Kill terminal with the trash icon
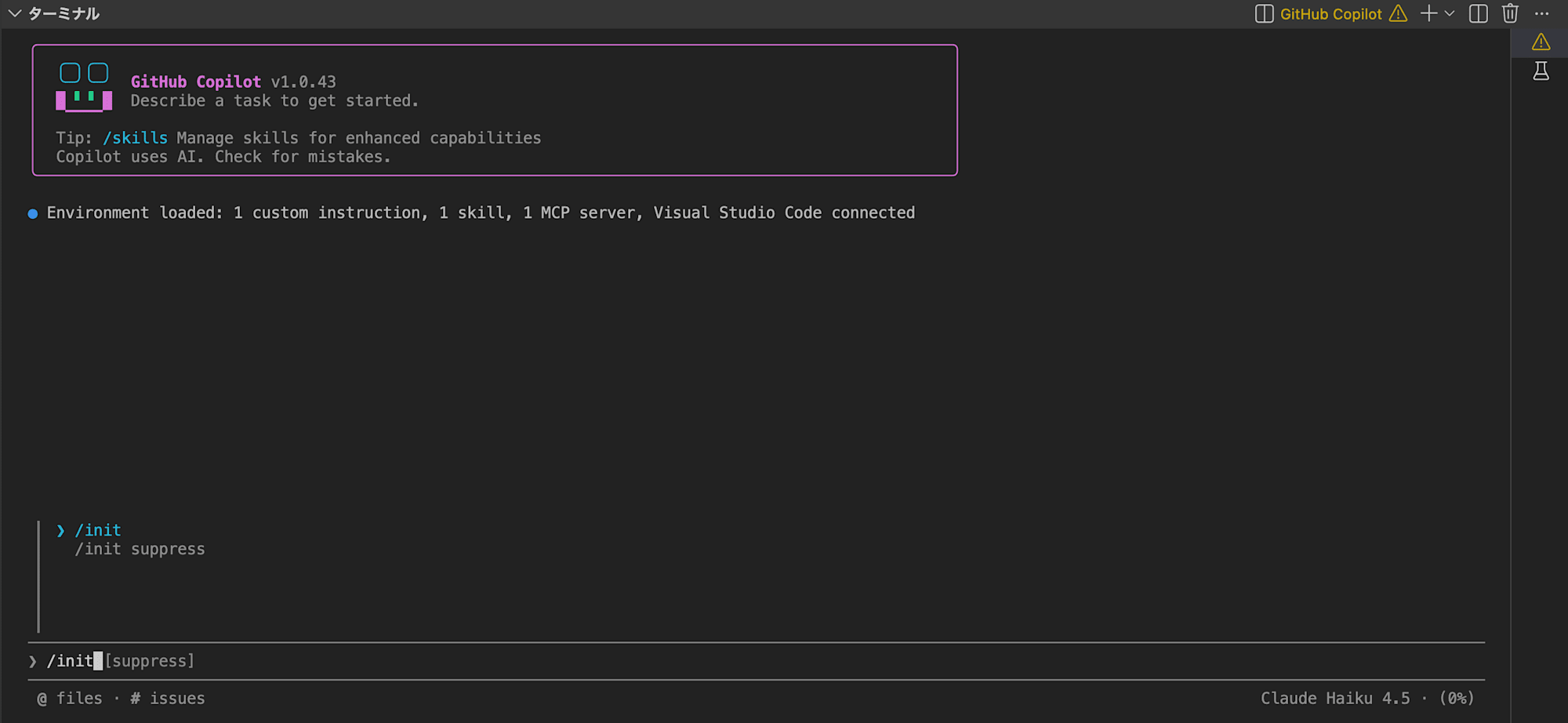The image size is (1568, 723). click(x=1510, y=13)
